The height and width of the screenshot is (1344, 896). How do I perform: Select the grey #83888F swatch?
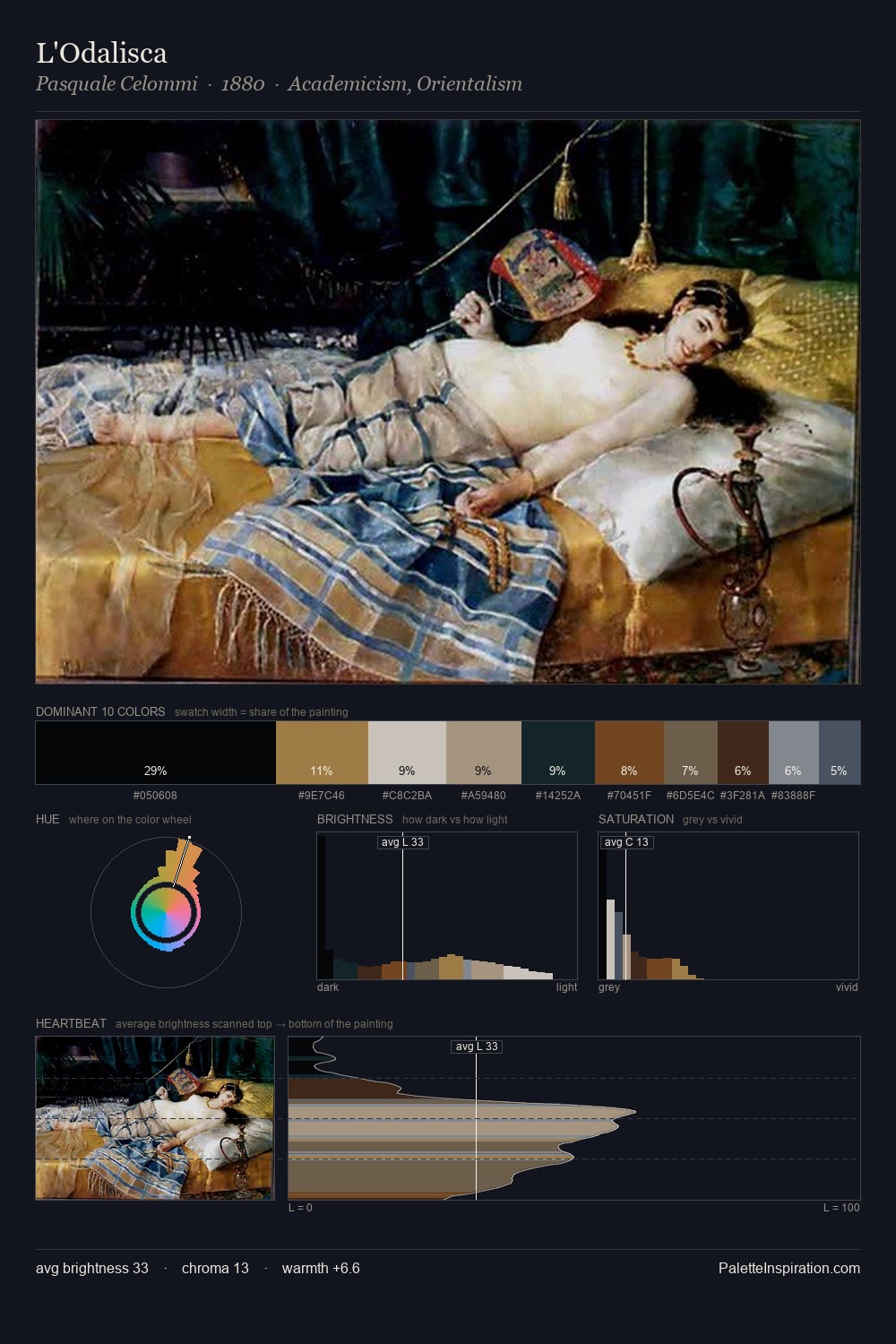point(793,753)
